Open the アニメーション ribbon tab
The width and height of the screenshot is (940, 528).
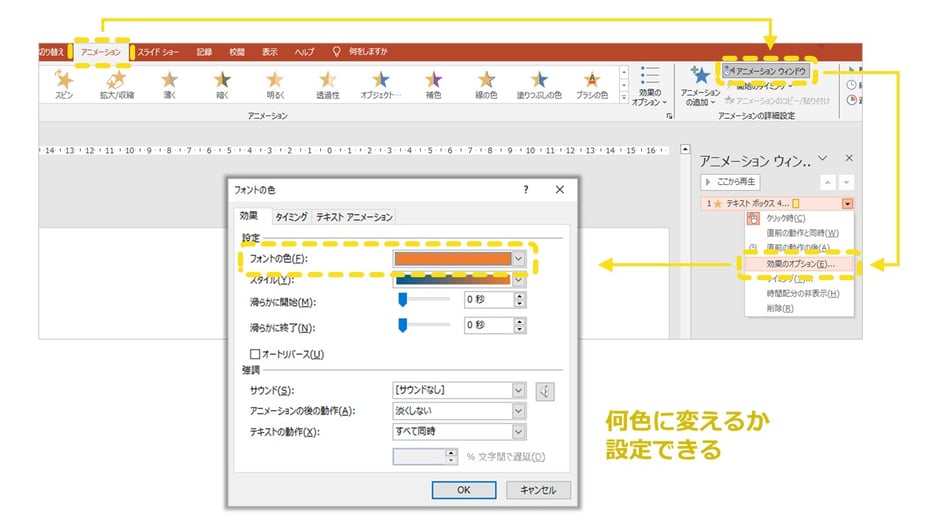[101, 52]
